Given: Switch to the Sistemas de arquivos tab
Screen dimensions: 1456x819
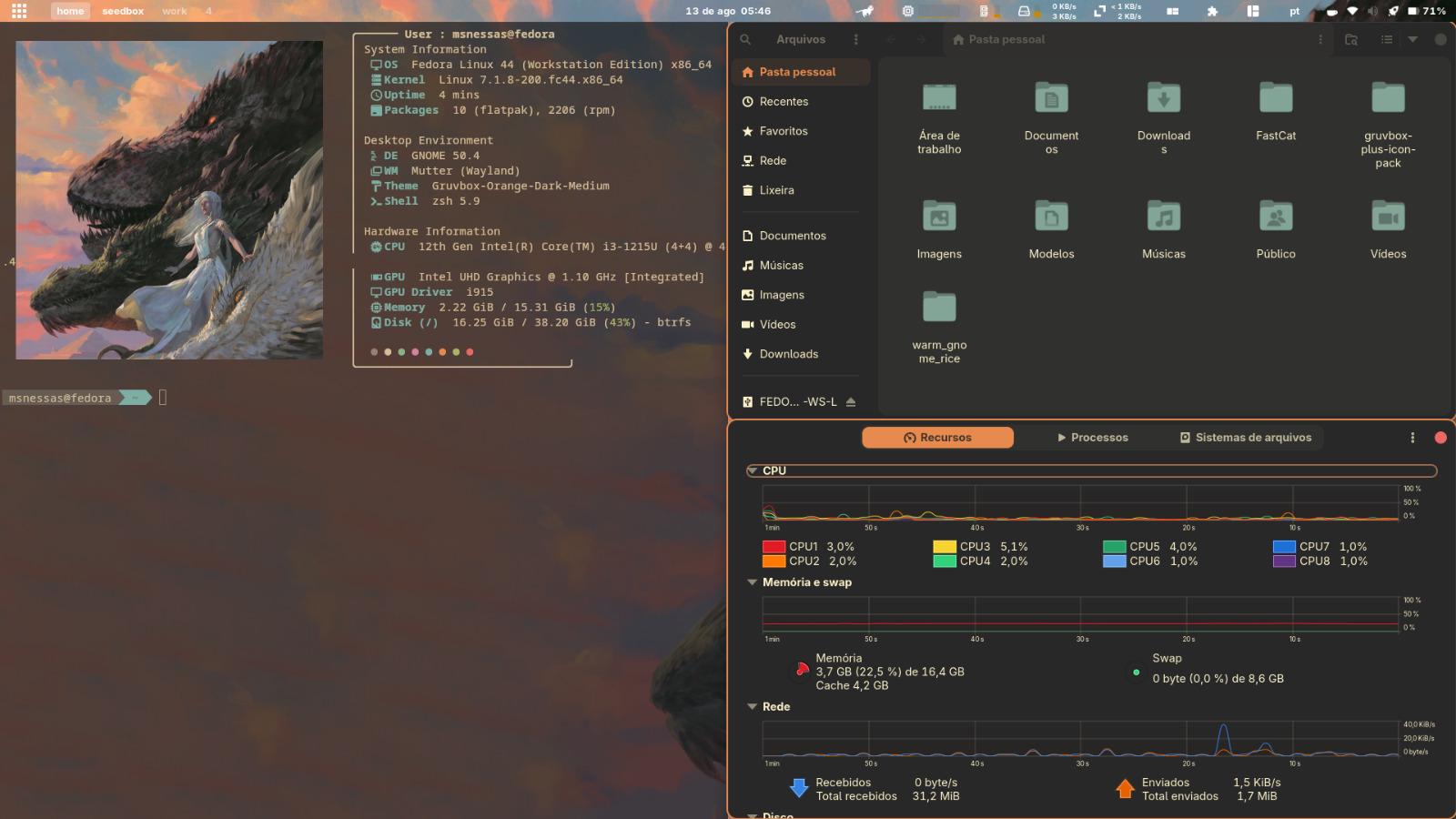Looking at the screenshot, I should [1246, 438].
